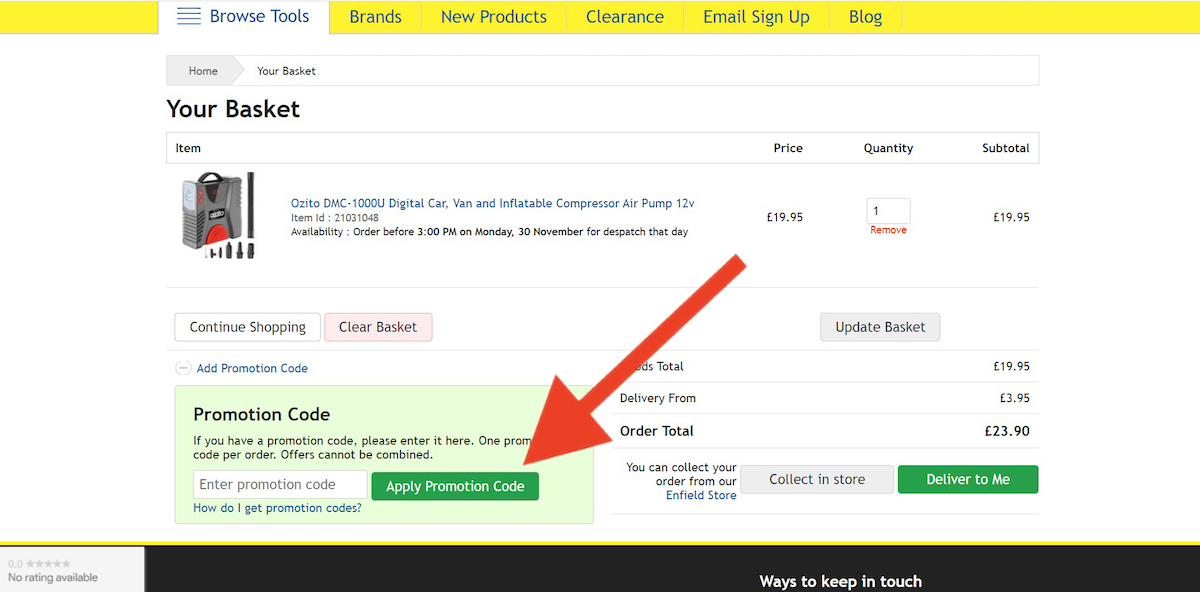Image resolution: width=1200 pixels, height=592 pixels.
Task: Click the Ways to keep in touch heading
Action: (x=840, y=581)
